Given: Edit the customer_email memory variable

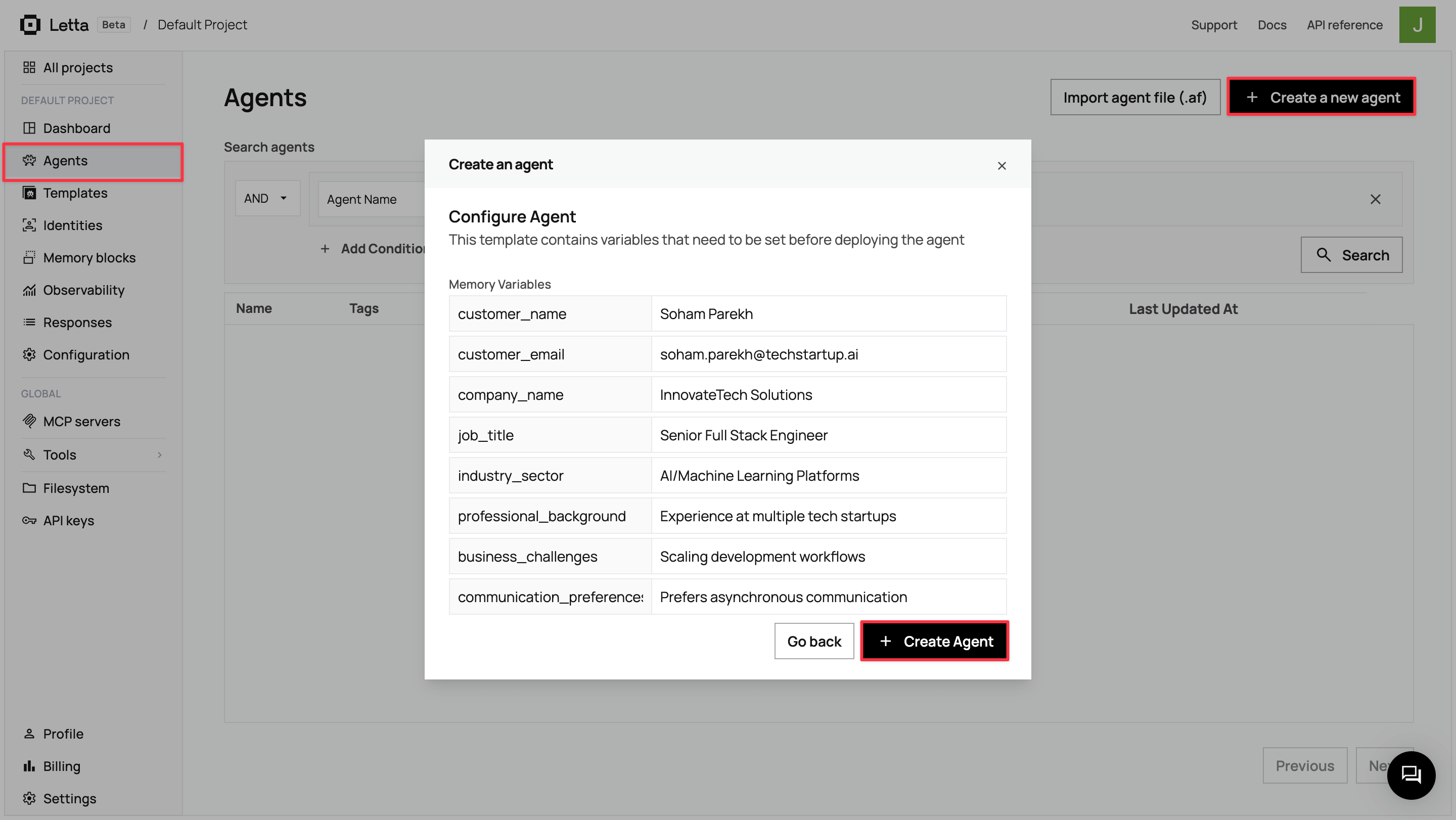Looking at the screenshot, I should pyautogui.click(x=828, y=354).
